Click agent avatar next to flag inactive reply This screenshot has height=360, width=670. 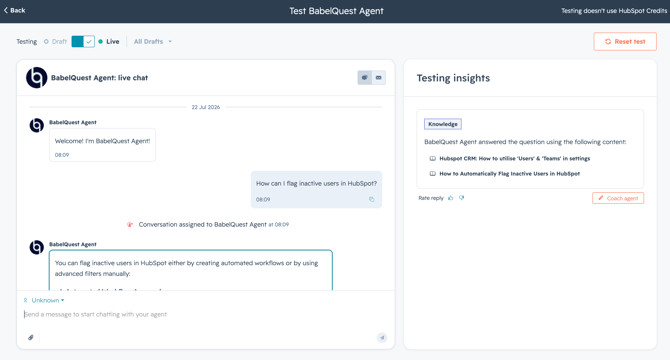coord(37,247)
